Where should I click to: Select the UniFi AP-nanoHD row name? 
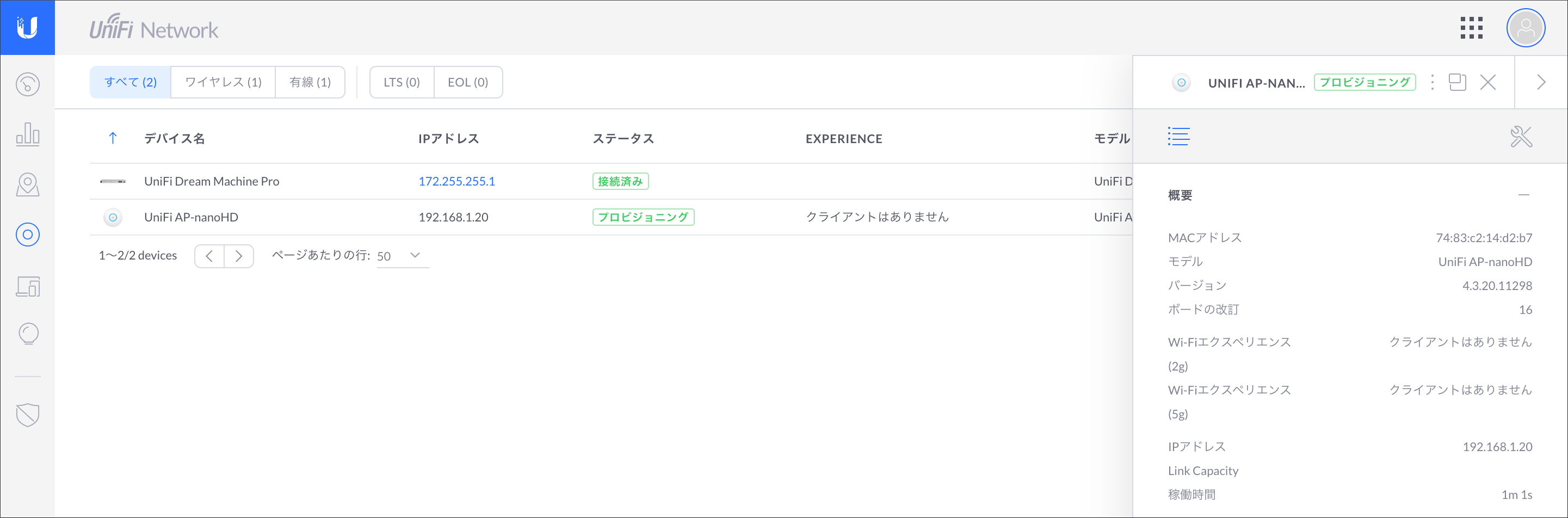point(191,217)
